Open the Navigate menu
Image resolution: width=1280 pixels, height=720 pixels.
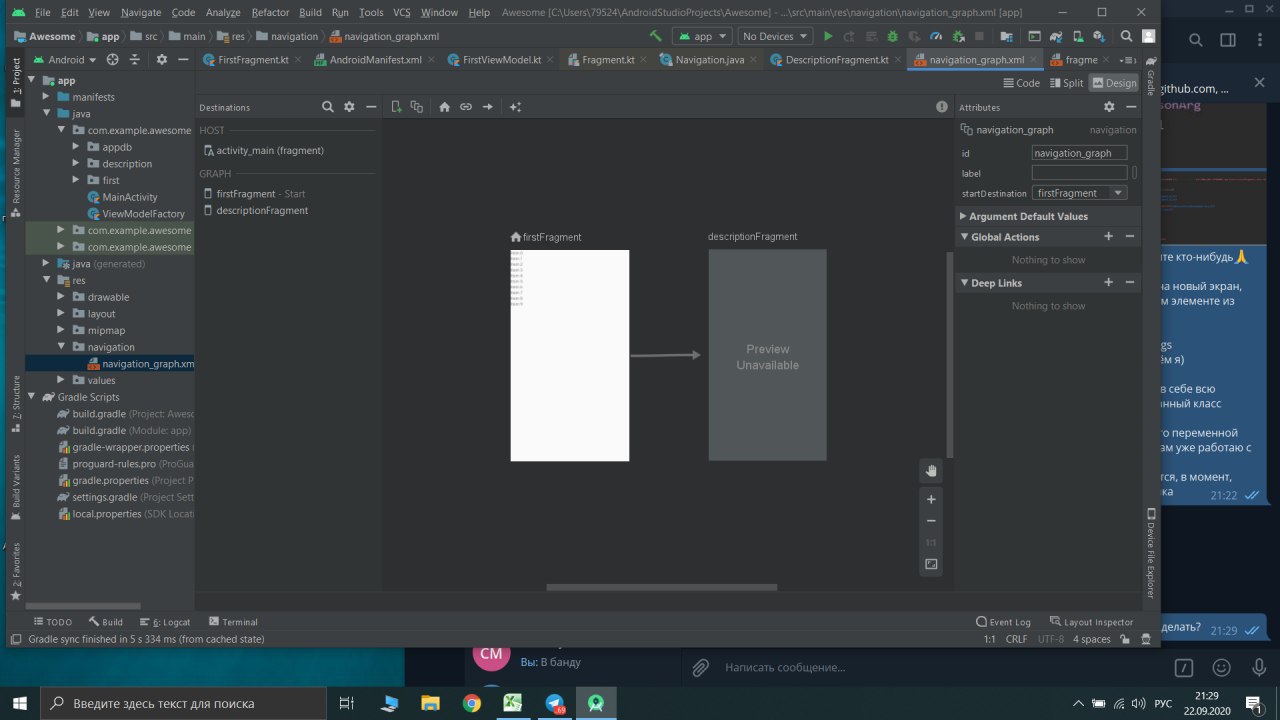click(x=141, y=12)
